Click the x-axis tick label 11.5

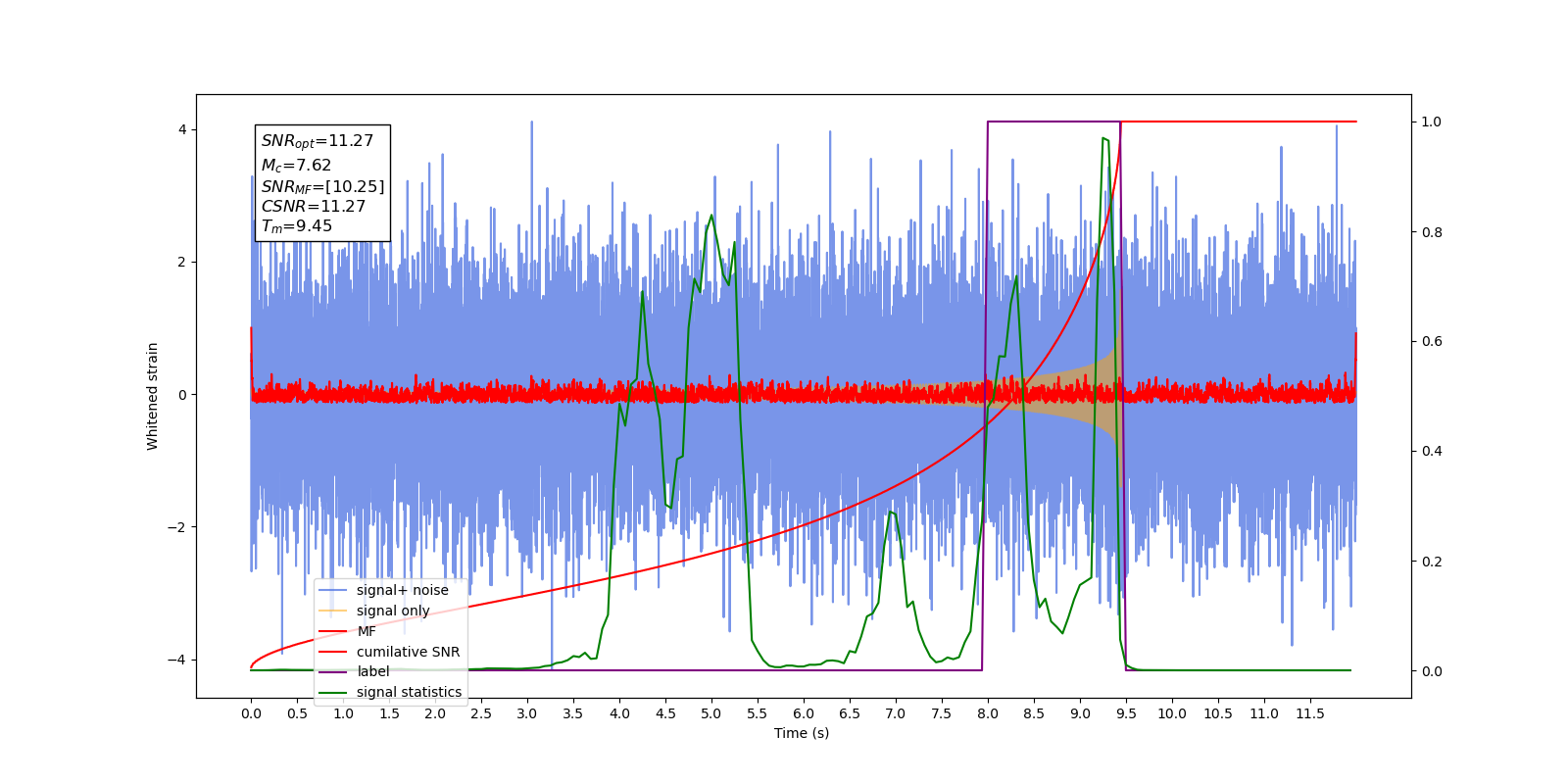coord(1310,713)
